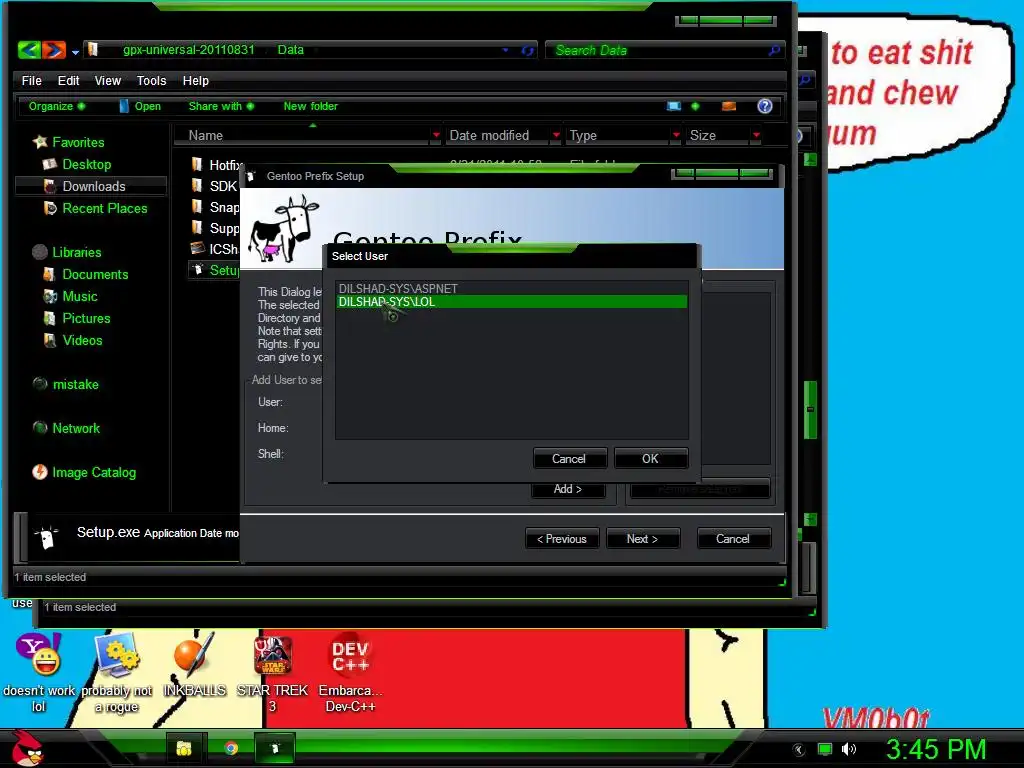Image resolution: width=1024 pixels, height=768 pixels.
Task: Open the Embarcadero Dev-C++ desktop icon
Action: pyautogui.click(x=350, y=673)
